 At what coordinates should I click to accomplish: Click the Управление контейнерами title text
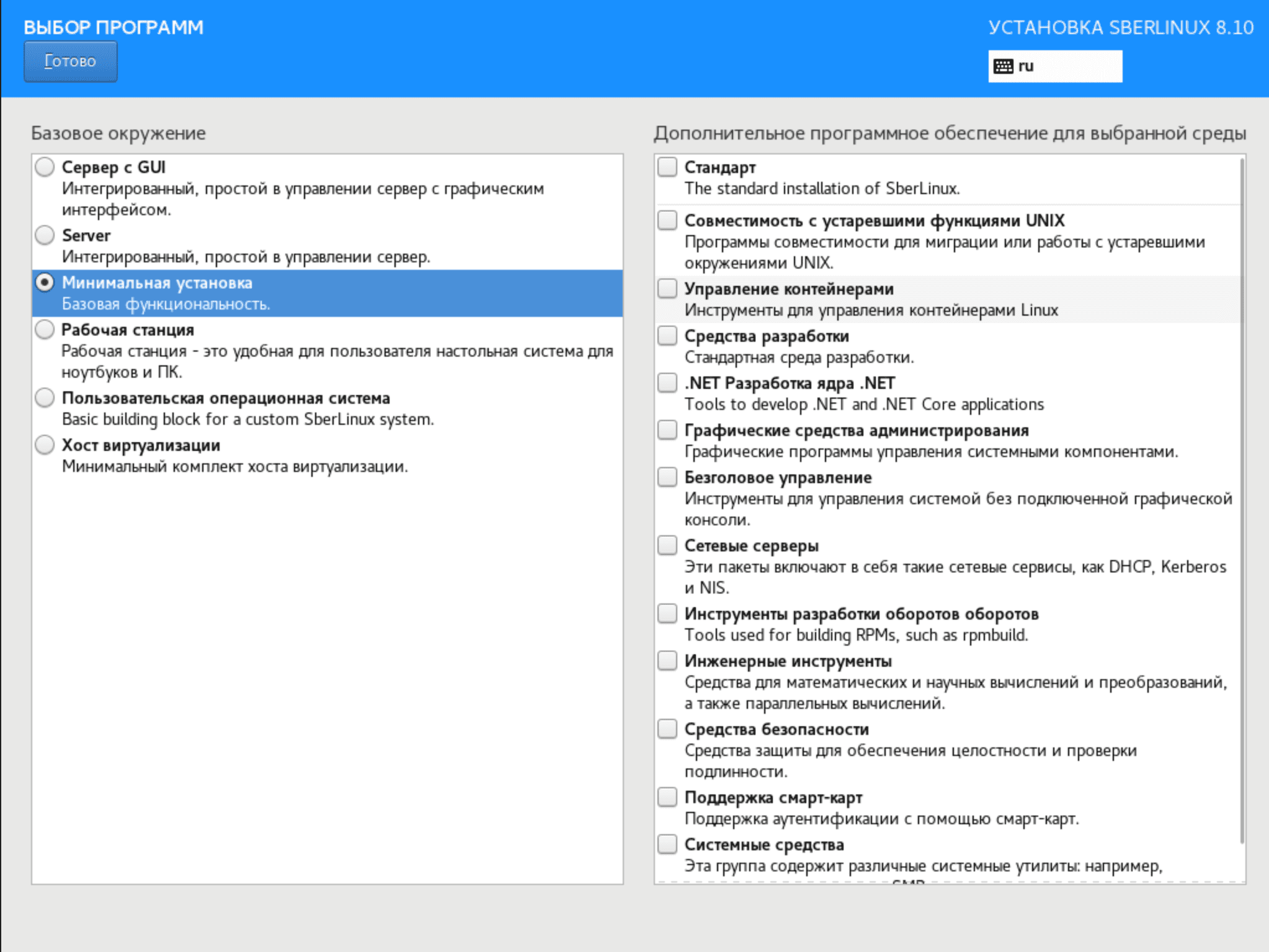tap(789, 289)
